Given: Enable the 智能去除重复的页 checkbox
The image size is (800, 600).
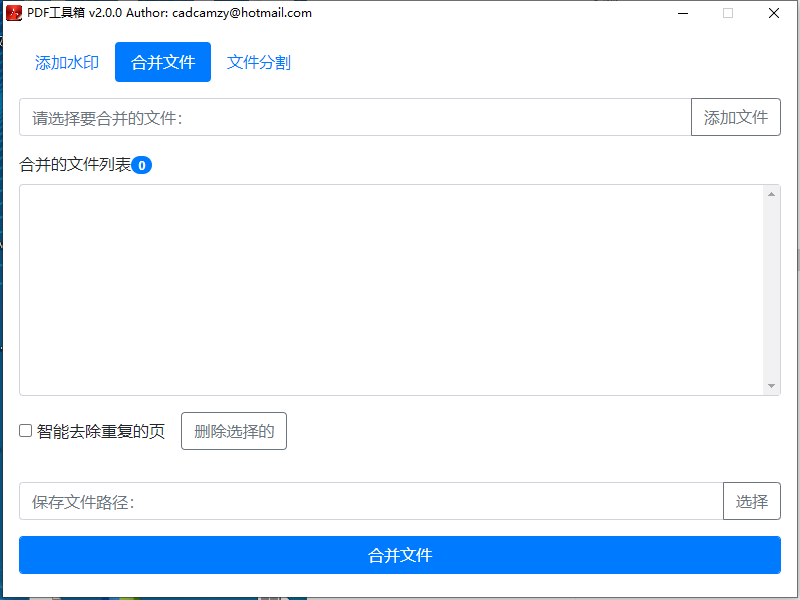Looking at the screenshot, I should [26, 431].
